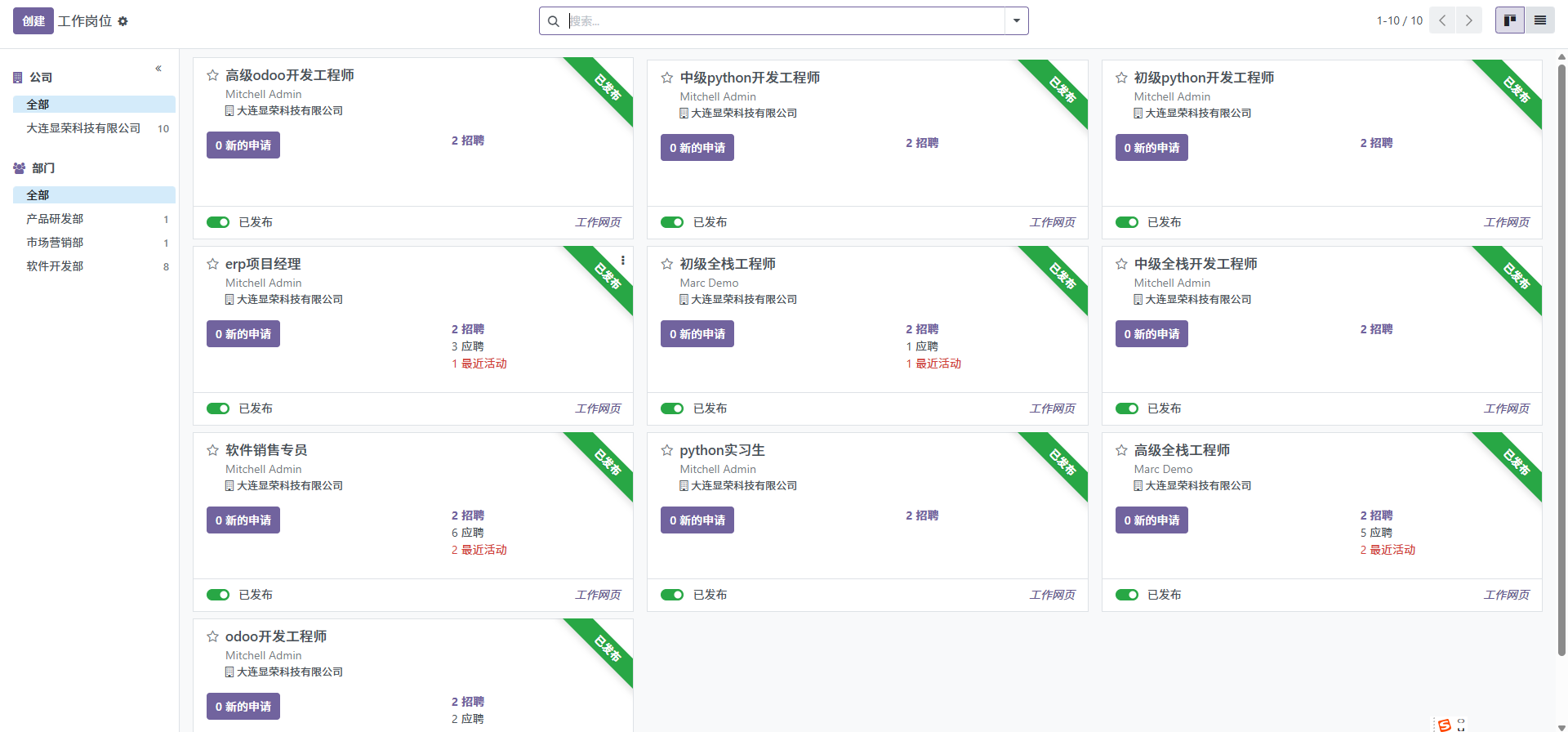Star the 高级全栈工程师 job card

click(x=1121, y=450)
